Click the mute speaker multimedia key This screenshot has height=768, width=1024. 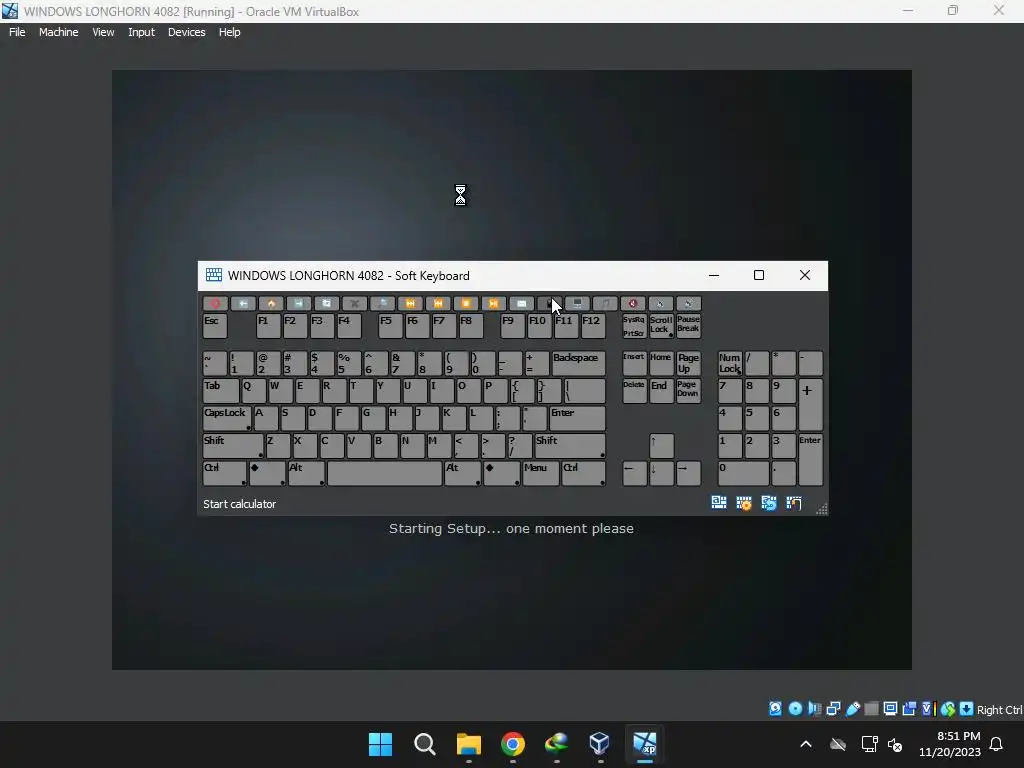point(633,304)
